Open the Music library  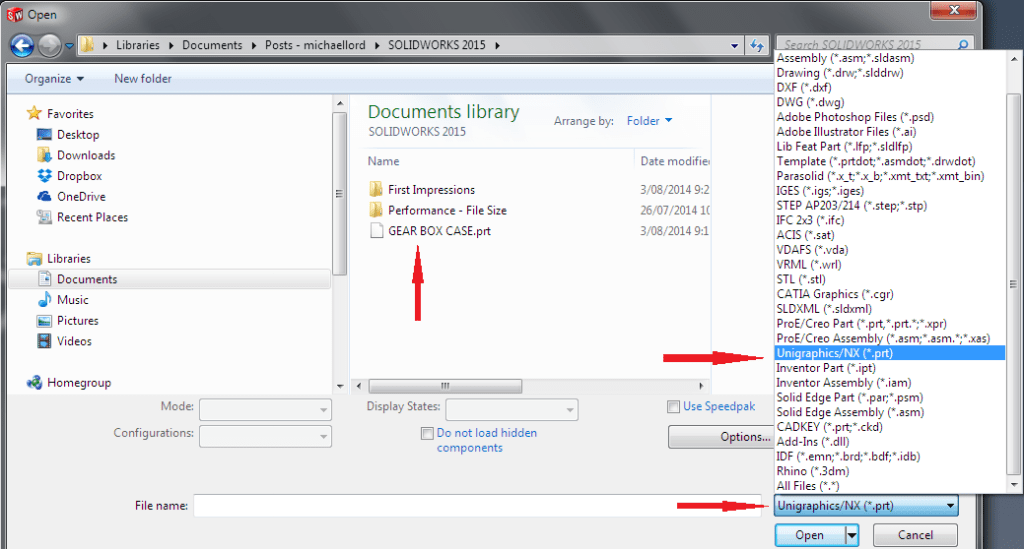(x=72, y=300)
